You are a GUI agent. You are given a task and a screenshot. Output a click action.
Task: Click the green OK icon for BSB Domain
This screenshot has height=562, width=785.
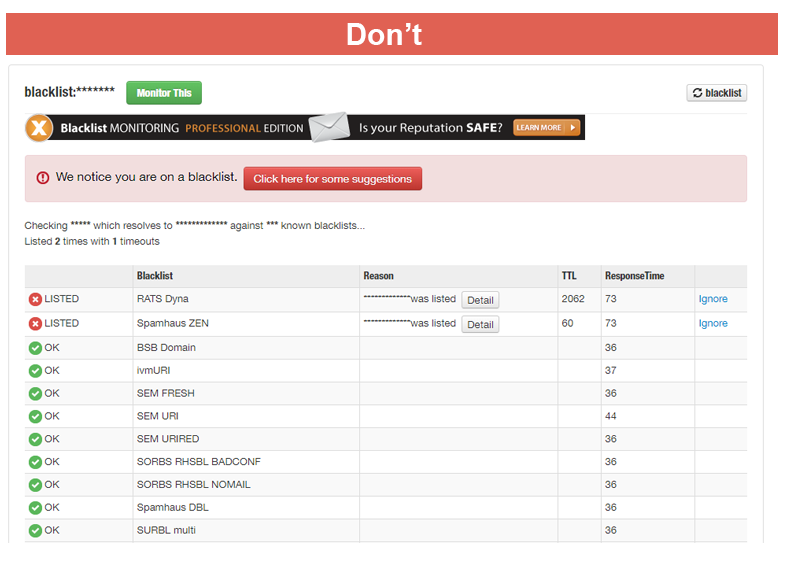(35, 348)
